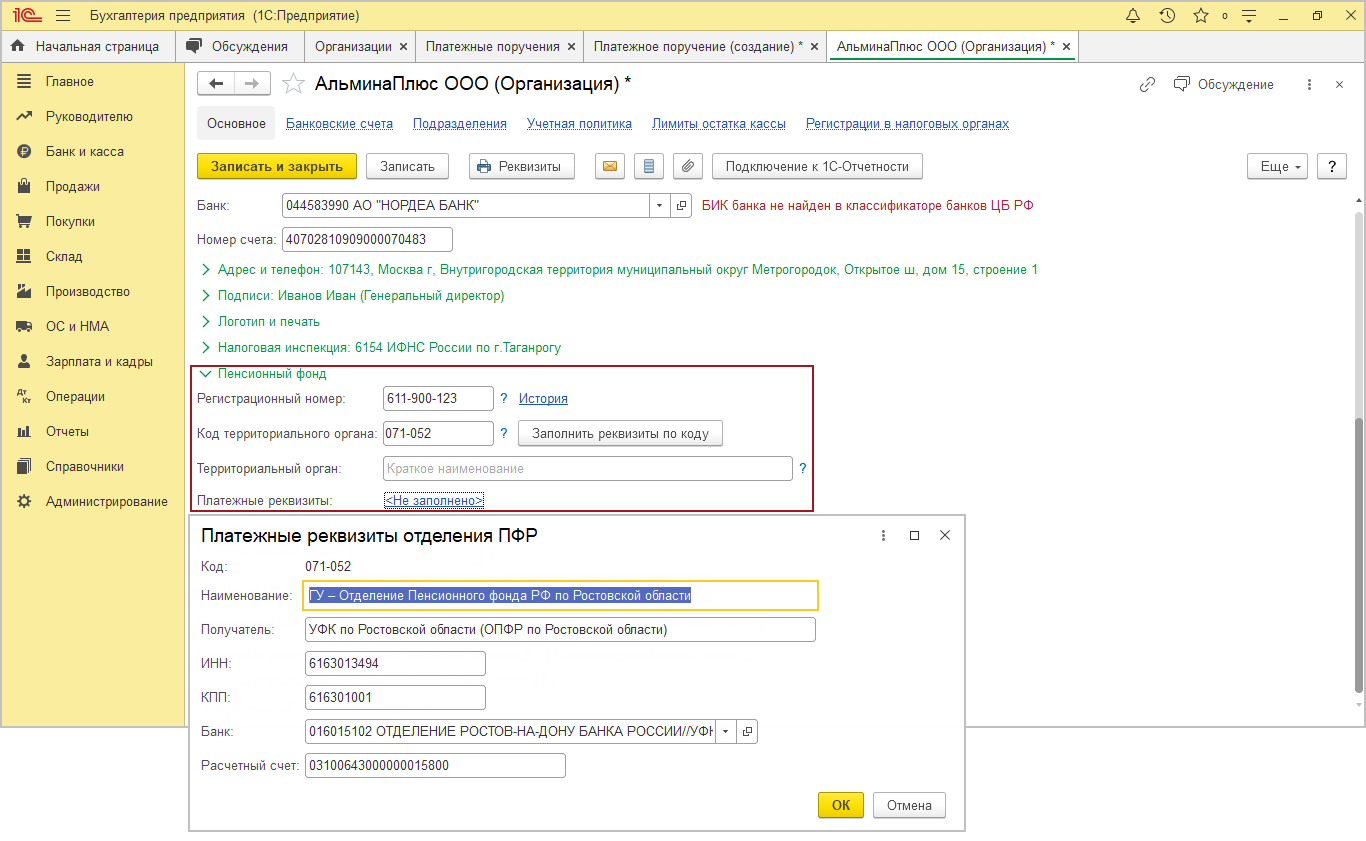Open Регистрации в налоговых органах link
The image size is (1366, 841).
tap(907, 124)
